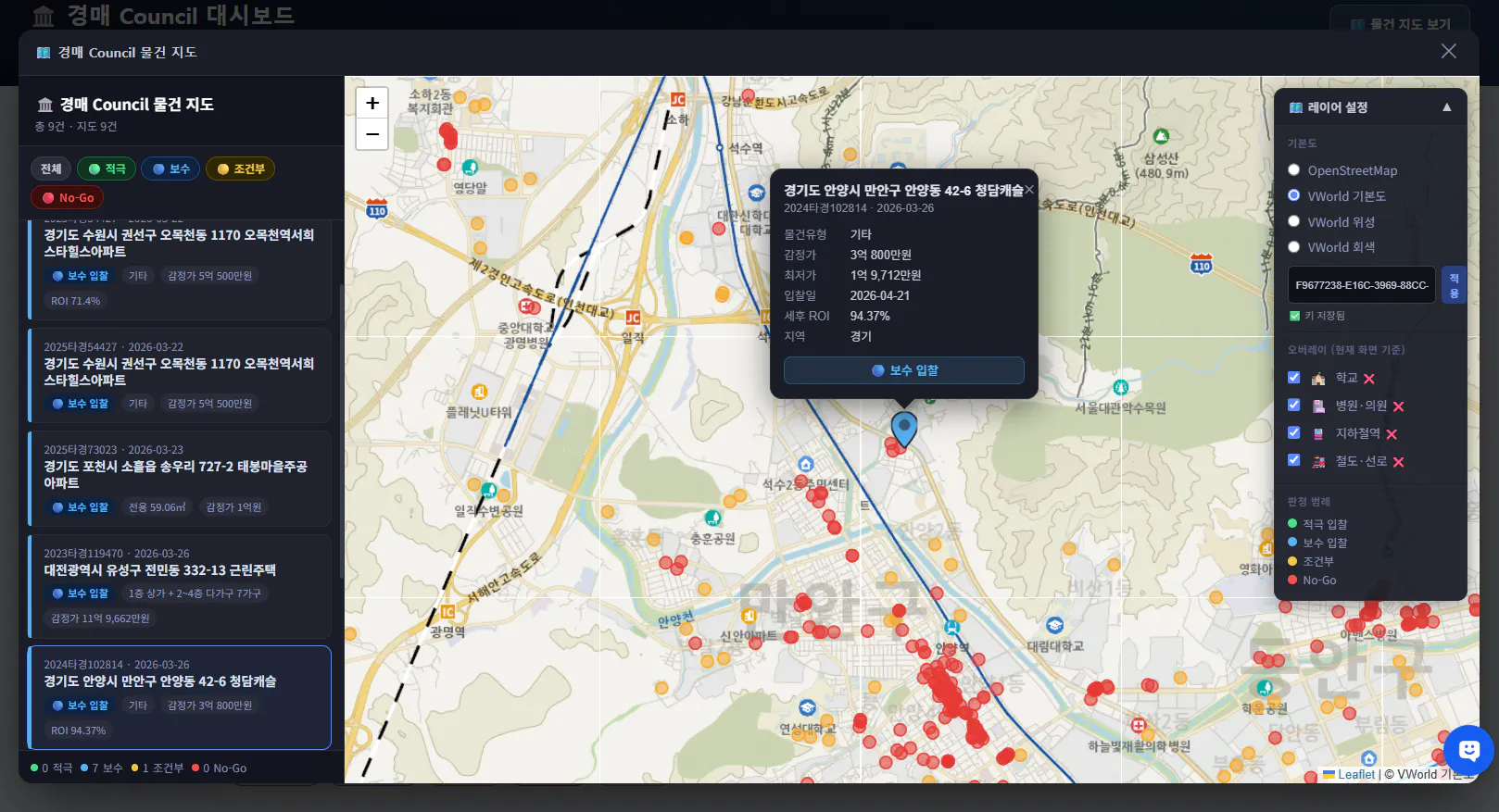Select VWorld 위성 base map
1499x812 pixels.
(x=1294, y=221)
